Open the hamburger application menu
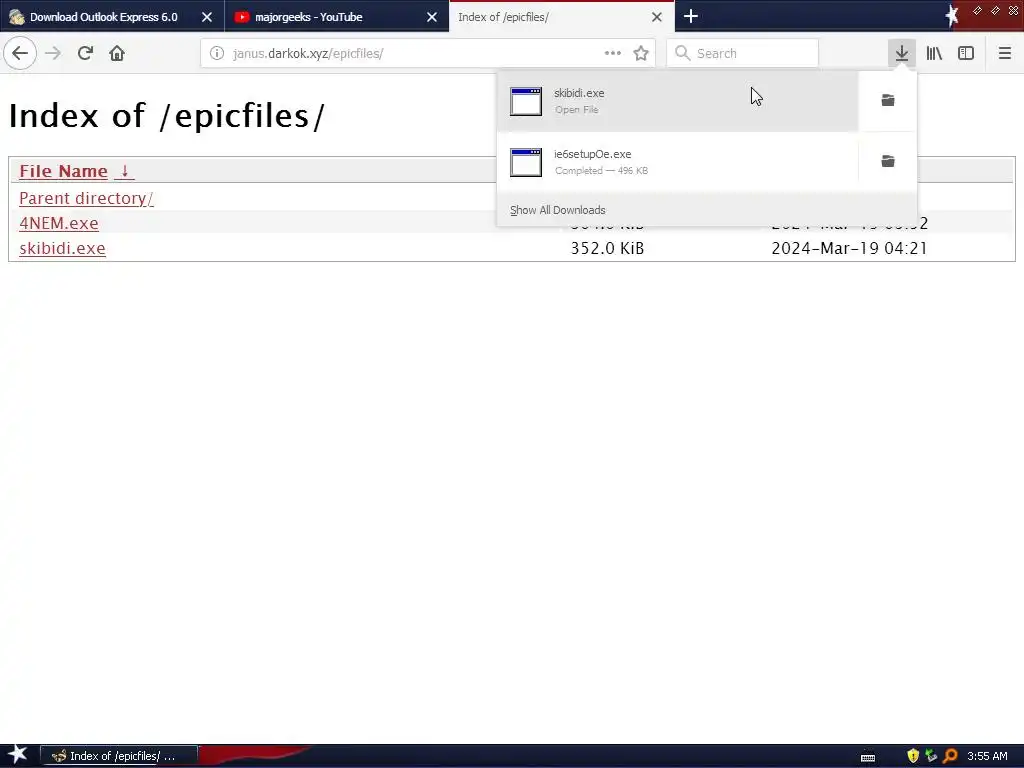This screenshot has width=1024, height=768. [1005, 53]
